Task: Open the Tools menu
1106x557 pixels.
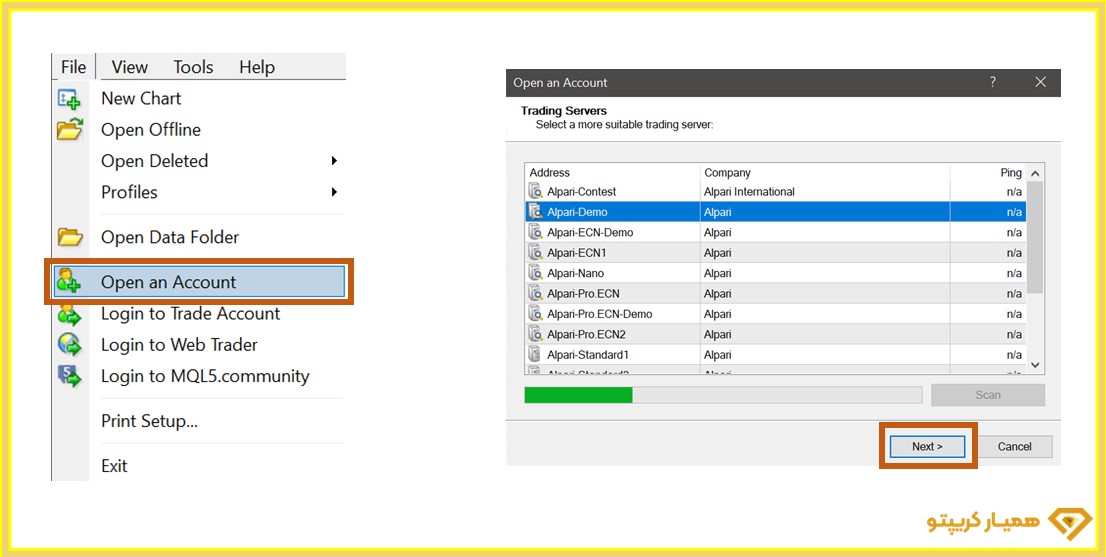Action: 193,67
